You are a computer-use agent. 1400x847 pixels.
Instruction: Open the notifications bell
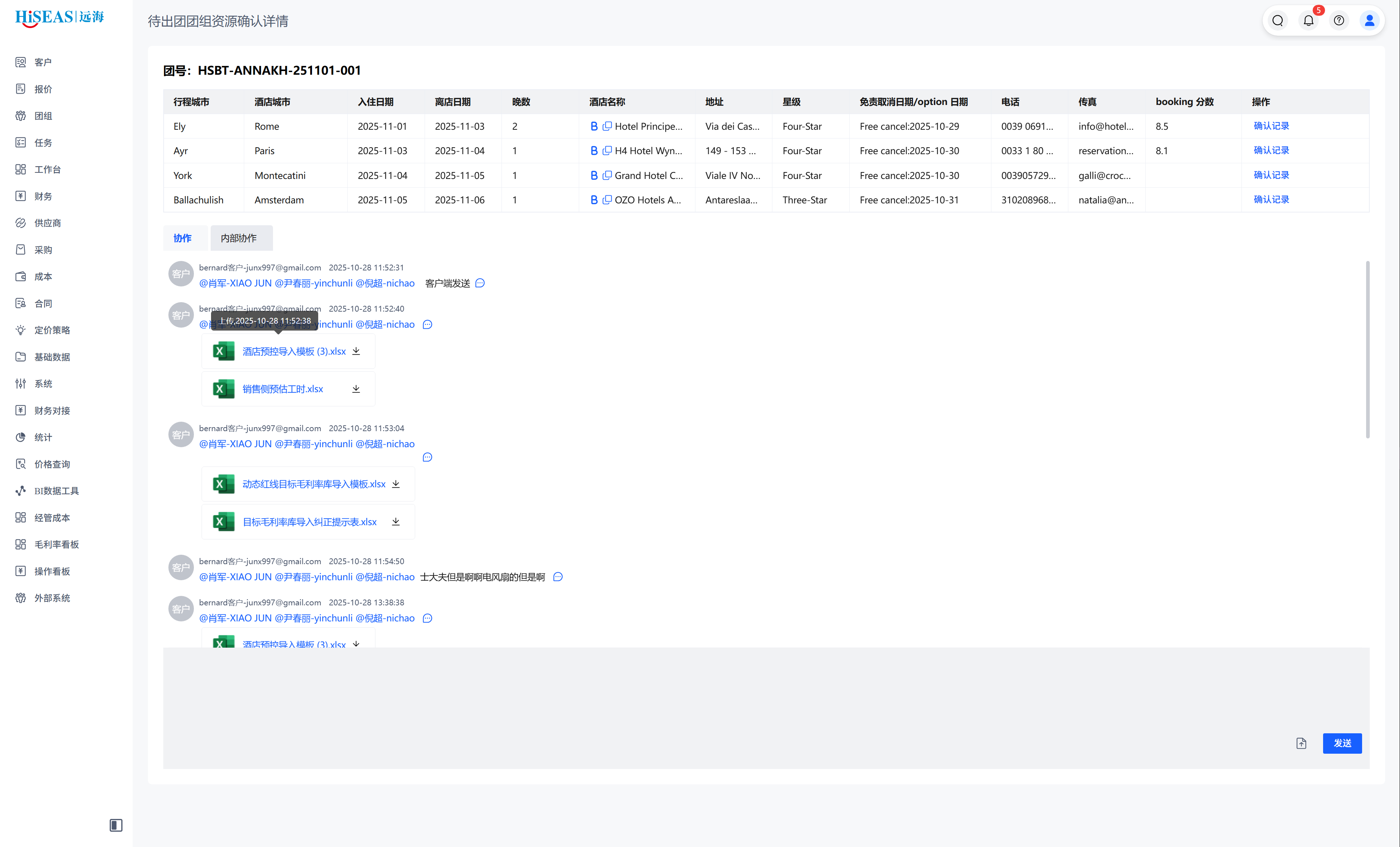point(1308,21)
